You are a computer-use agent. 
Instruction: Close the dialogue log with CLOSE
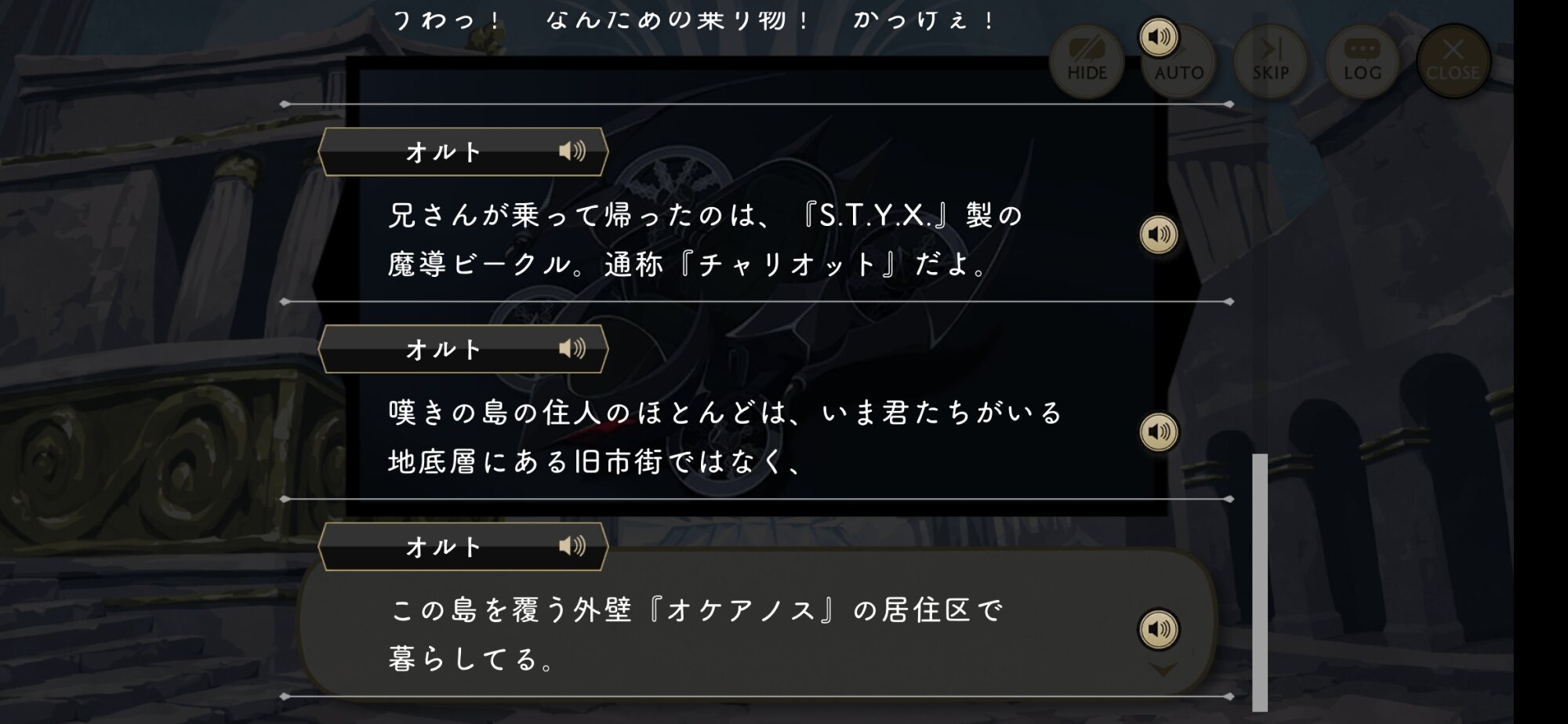click(1453, 62)
